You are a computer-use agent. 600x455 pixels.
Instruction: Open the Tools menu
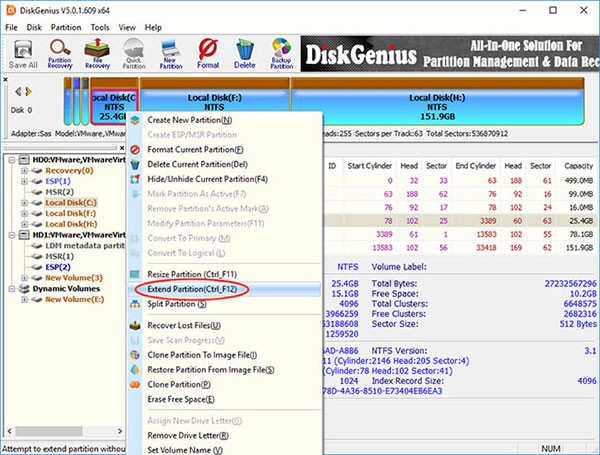[99, 25]
